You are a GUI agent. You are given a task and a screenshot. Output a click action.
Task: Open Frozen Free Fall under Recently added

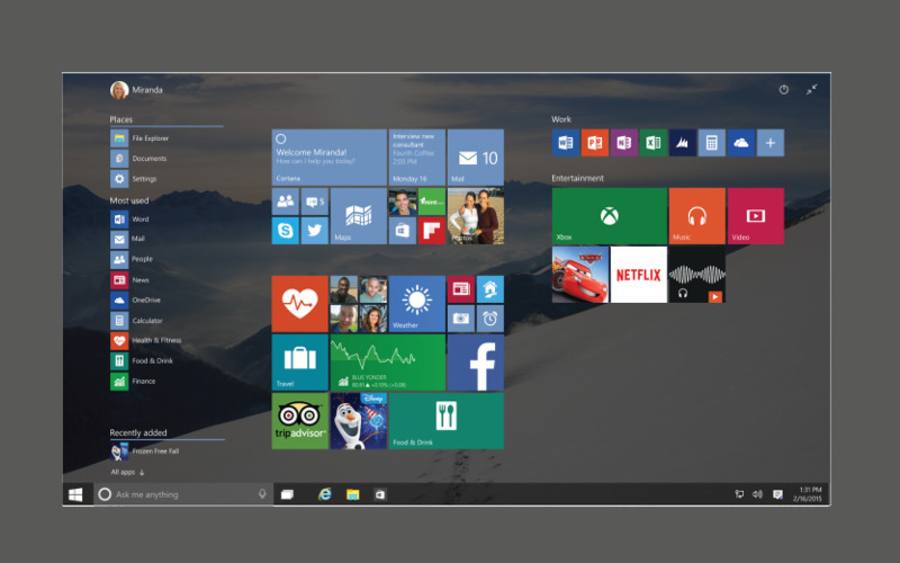pyautogui.click(x=145, y=452)
